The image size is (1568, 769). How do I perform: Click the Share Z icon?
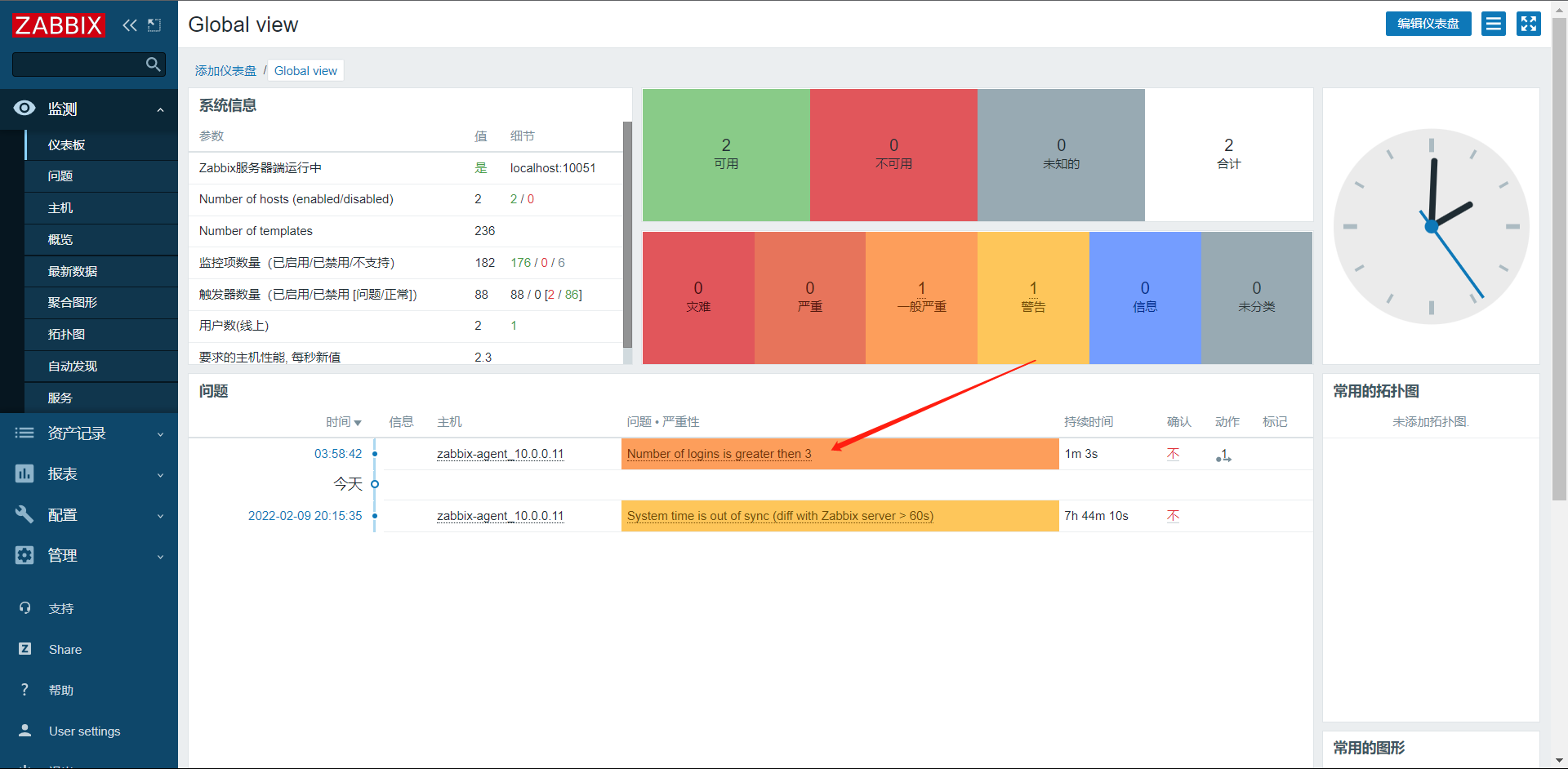pyautogui.click(x=25, y=649)
